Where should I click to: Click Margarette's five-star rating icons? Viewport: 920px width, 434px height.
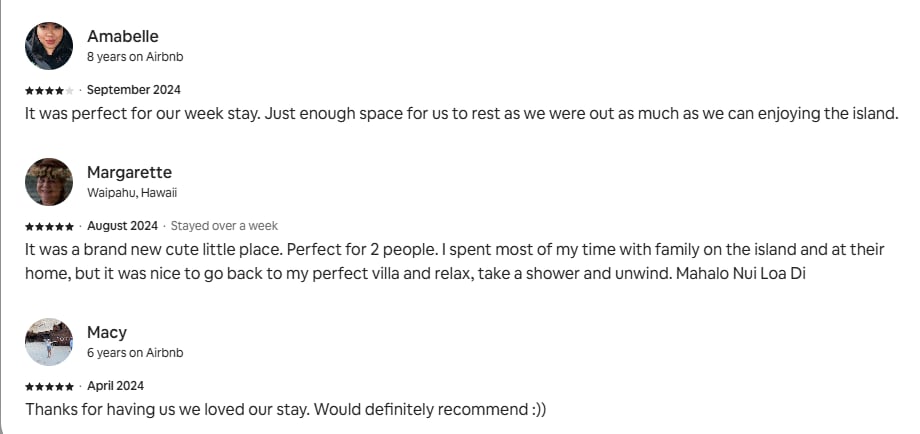click(49, 226)
